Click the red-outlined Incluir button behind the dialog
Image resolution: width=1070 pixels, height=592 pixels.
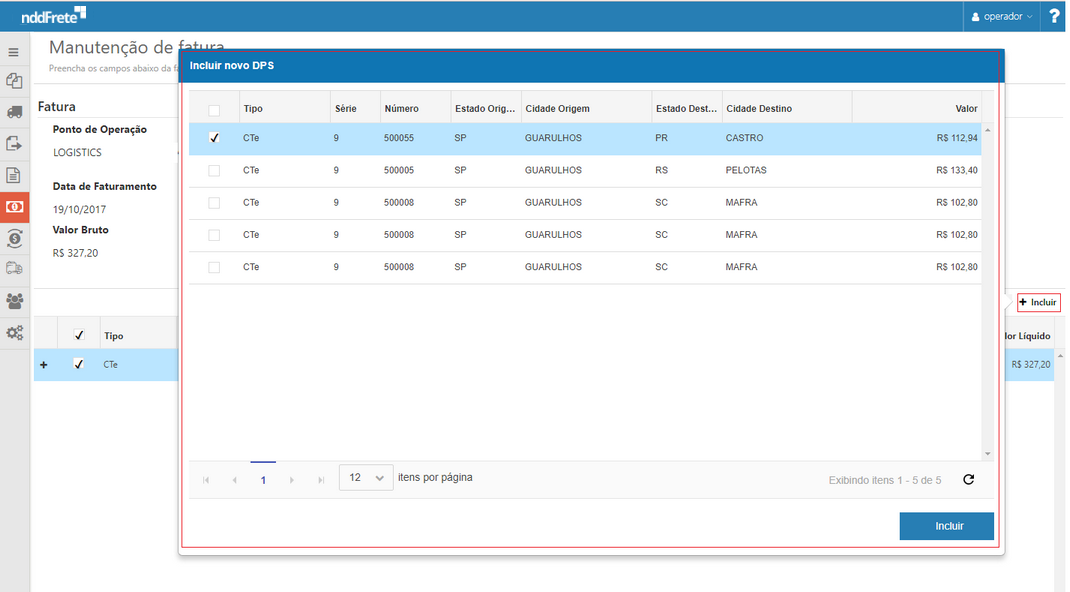pos(1038,302)
